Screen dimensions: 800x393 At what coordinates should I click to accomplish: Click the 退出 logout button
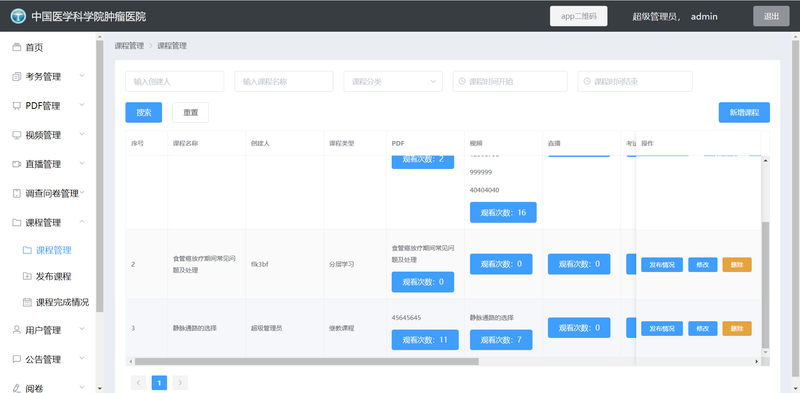click(771, 16)
